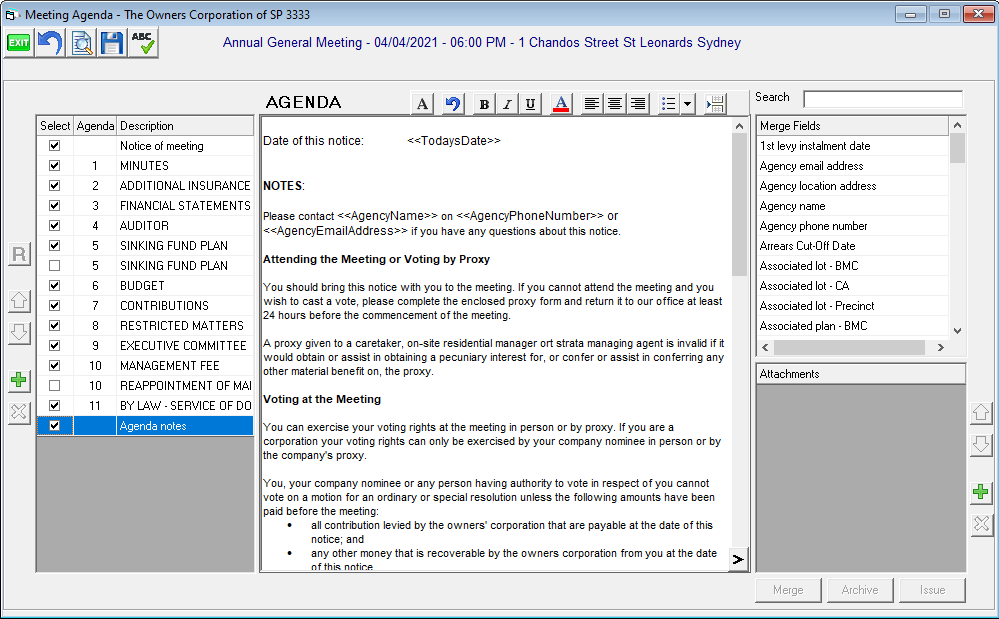Image resolution: width=999 pixels, height=619 pixels.
Task: Center align the agenda text
Action: click(x=615, y=104)
